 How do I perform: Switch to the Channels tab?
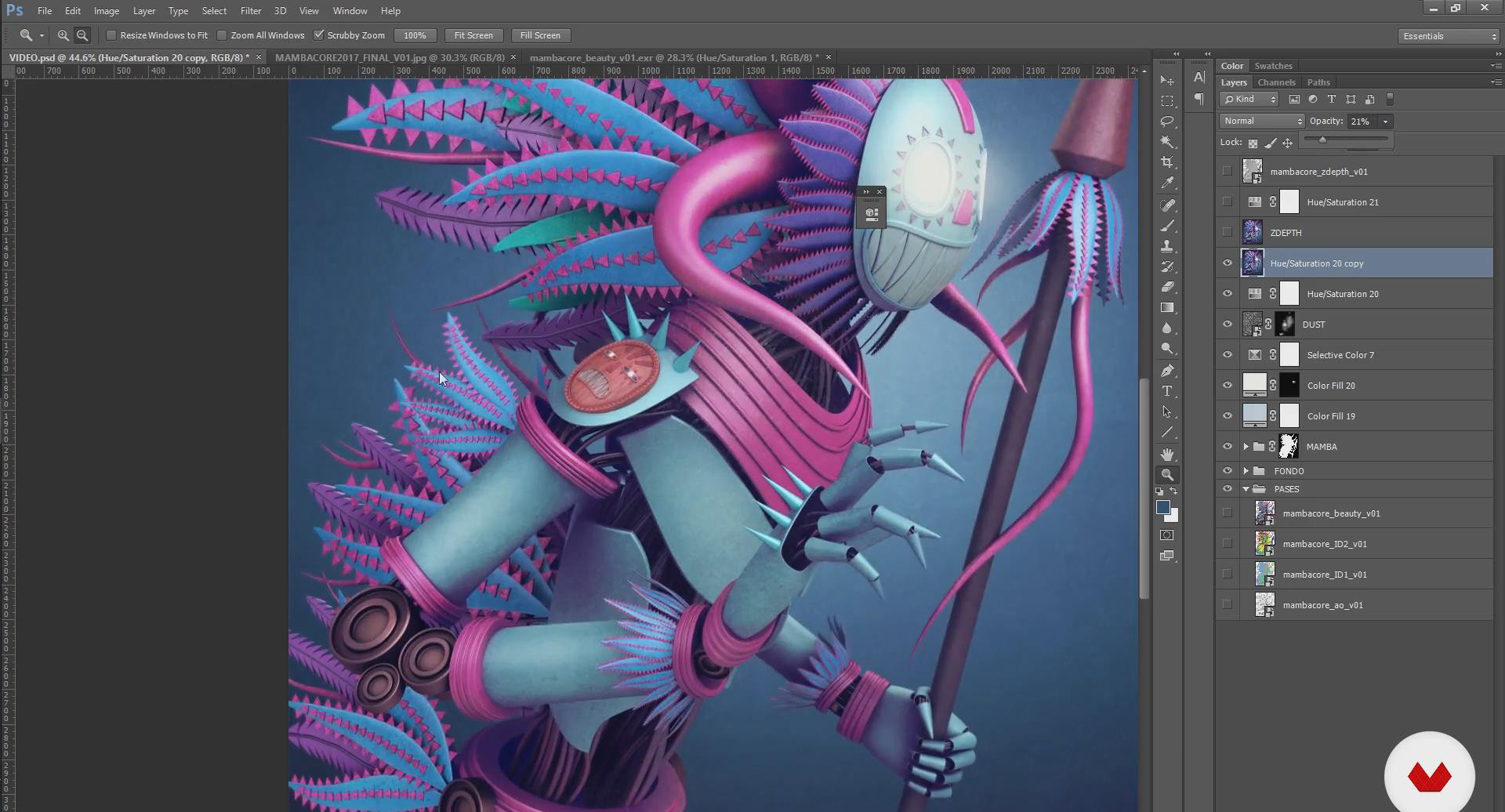(1276, 82)
